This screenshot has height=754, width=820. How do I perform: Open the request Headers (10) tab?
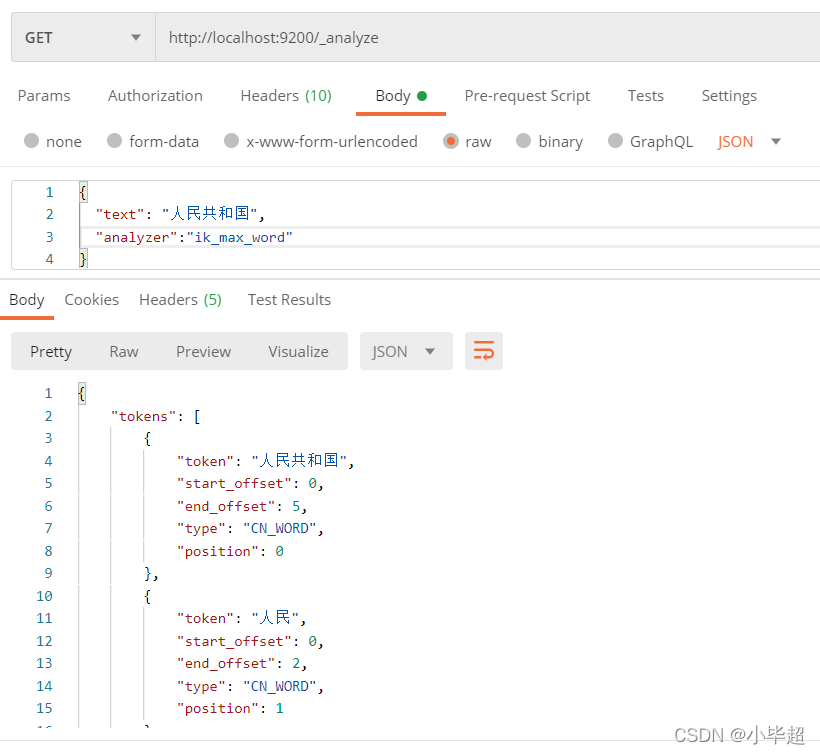(286, 96)
